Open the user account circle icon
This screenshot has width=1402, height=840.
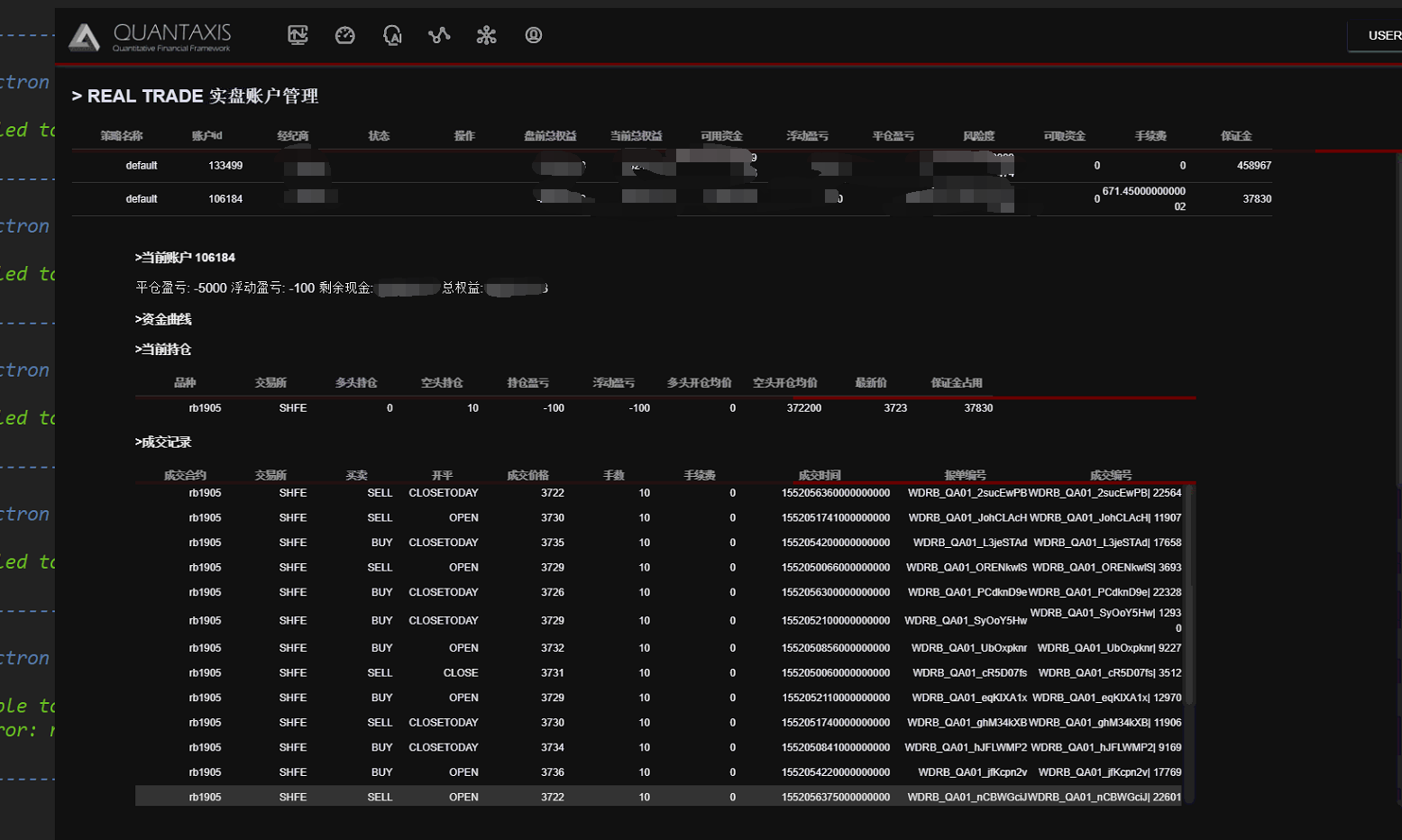pos(534,35)
